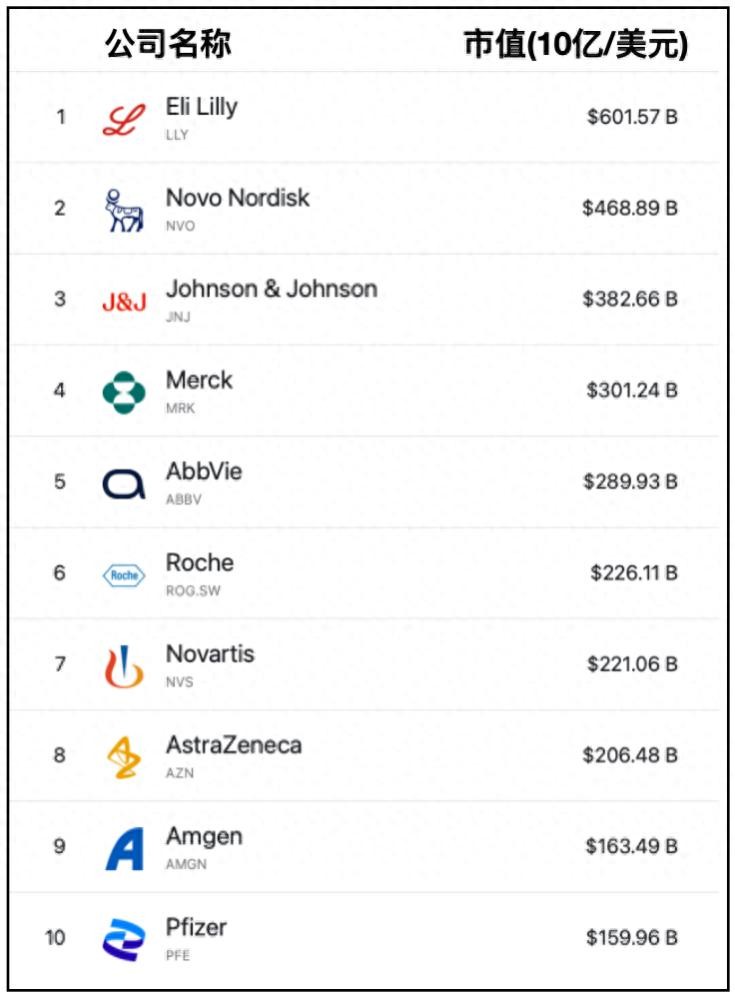This screenshot has height=999, width=735.
Task: Open the Johnson & Johnson company link
Action: 271,289
